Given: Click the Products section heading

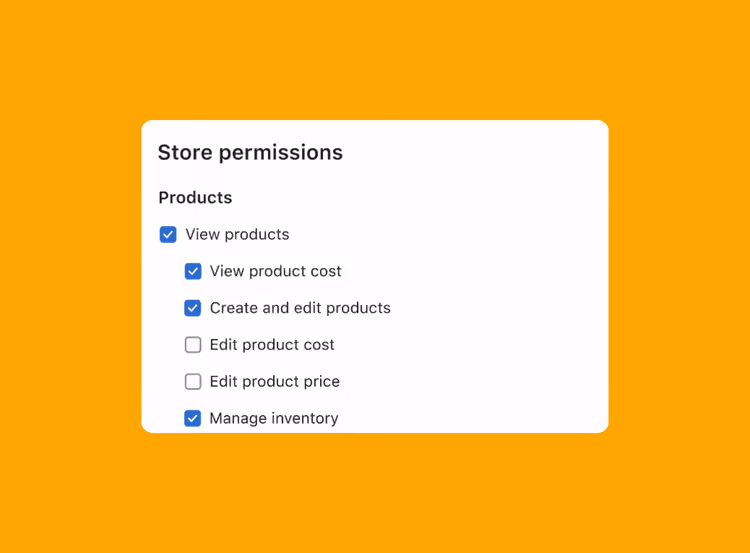Looking at the screenshot, I should (x=195, y=198).
